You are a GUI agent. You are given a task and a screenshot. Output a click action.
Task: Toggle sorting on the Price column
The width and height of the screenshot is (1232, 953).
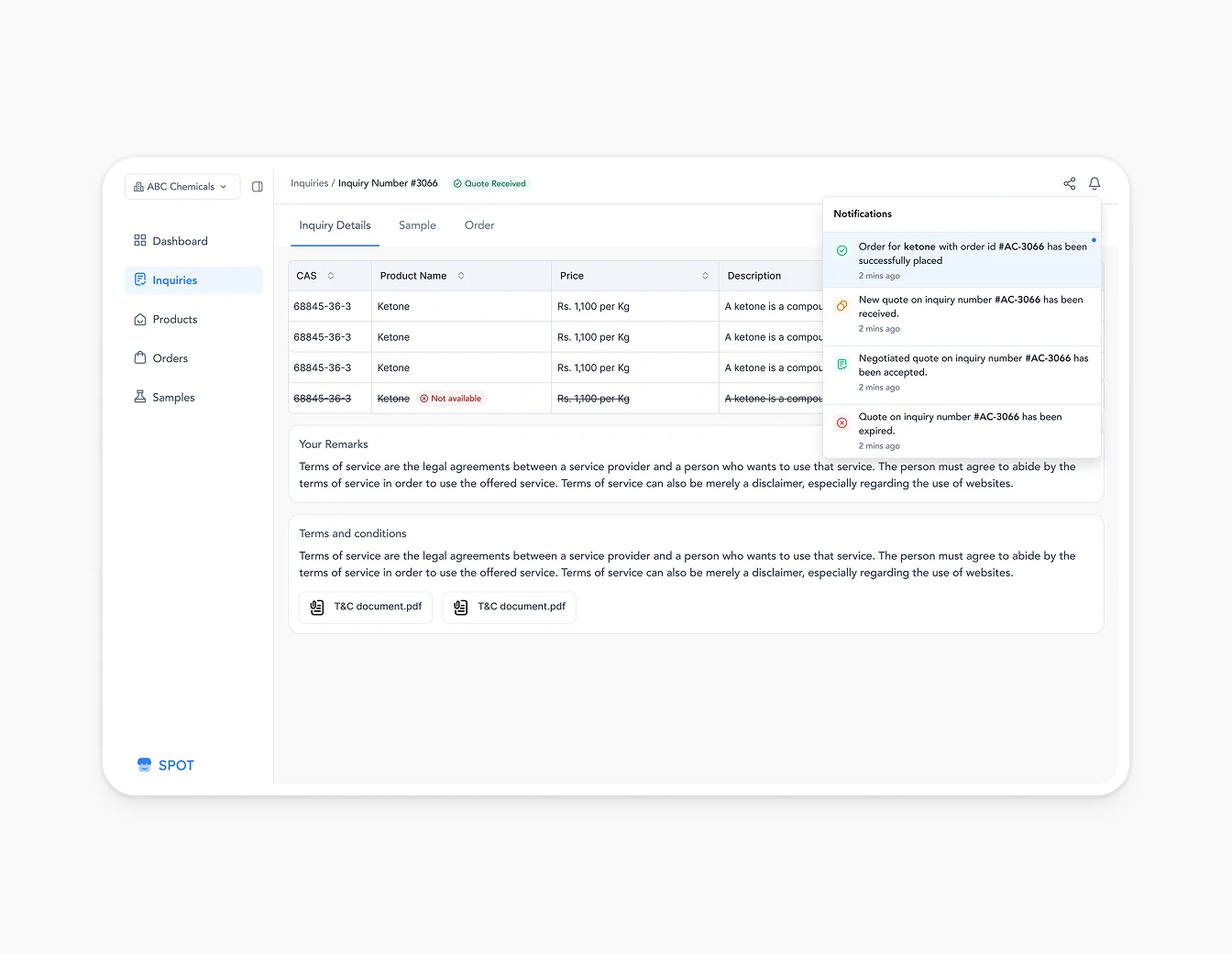tap(705, 275)
